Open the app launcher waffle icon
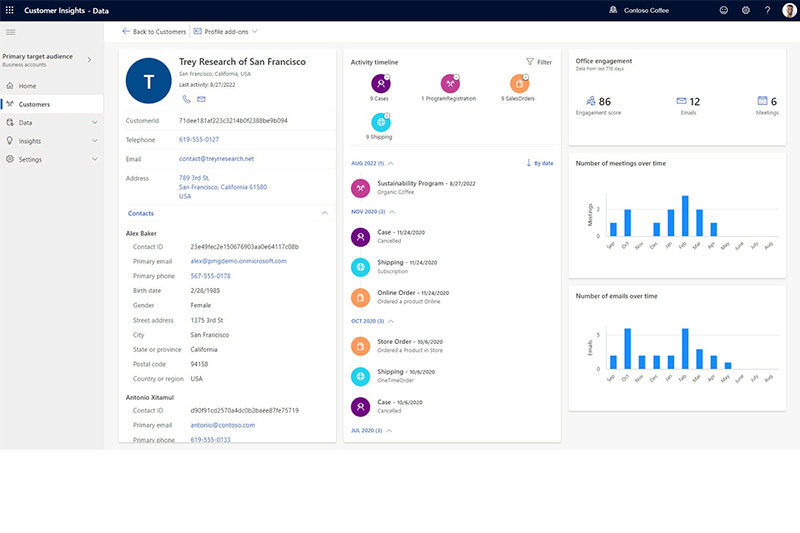 click(x=9, y=10)
